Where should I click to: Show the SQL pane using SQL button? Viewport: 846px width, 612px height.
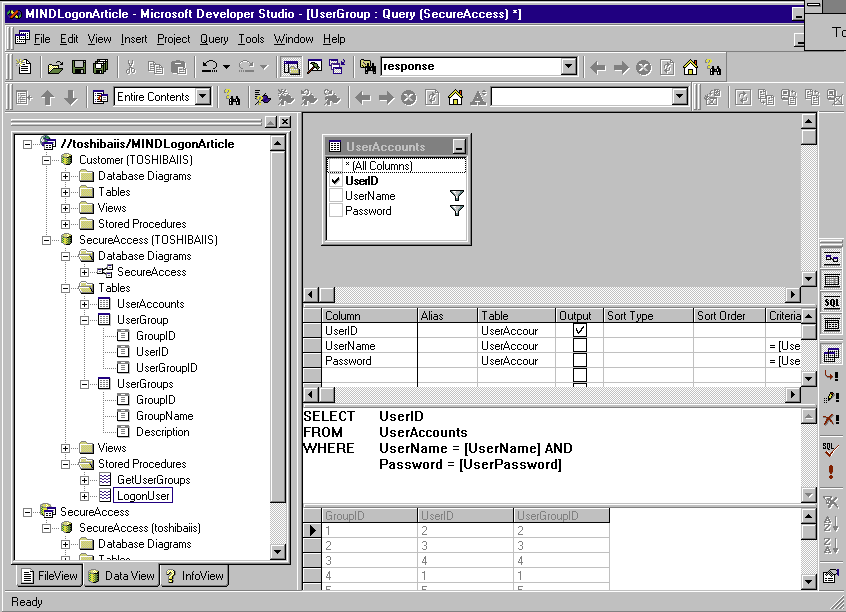[x=831, y=303]
